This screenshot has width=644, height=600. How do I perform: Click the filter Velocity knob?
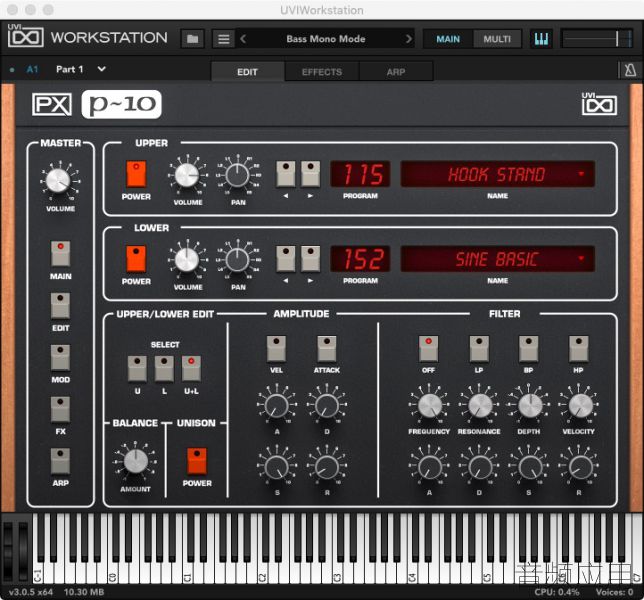pos(580,405)
